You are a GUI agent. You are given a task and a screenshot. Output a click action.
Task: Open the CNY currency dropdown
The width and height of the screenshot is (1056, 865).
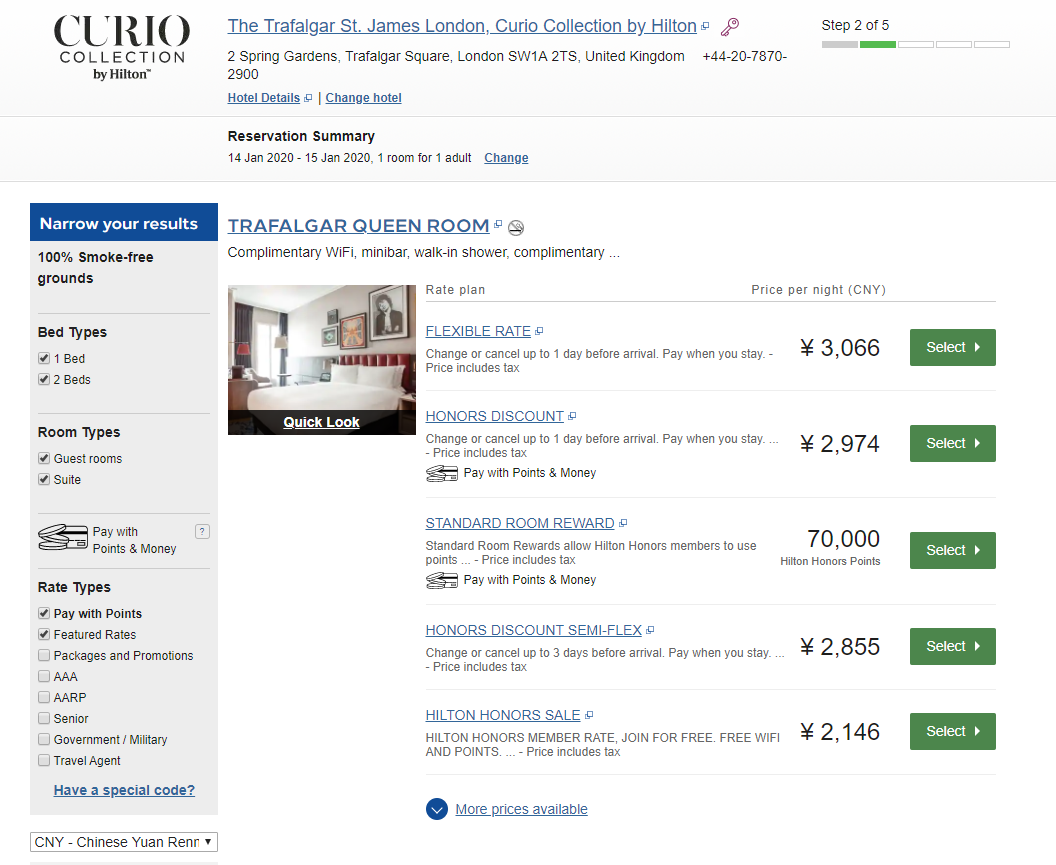(124, 842)
